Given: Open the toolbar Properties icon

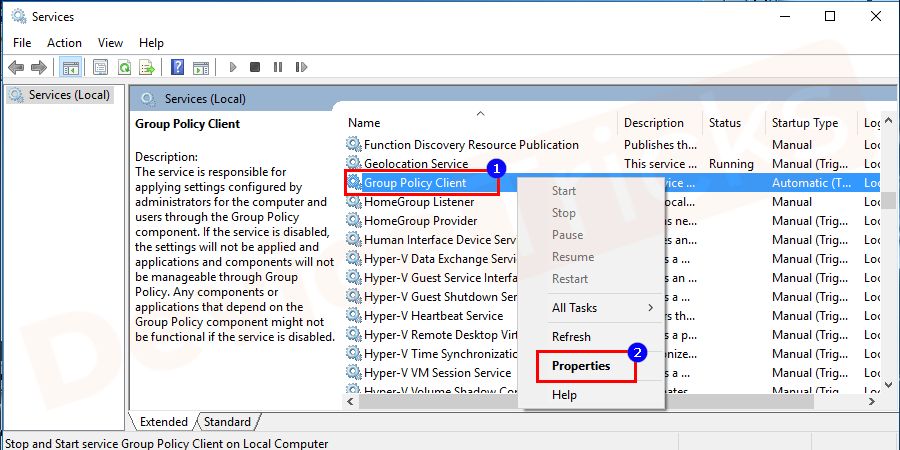Looking at the screenshot, I should pyautogui.click(x=100, y=67).
